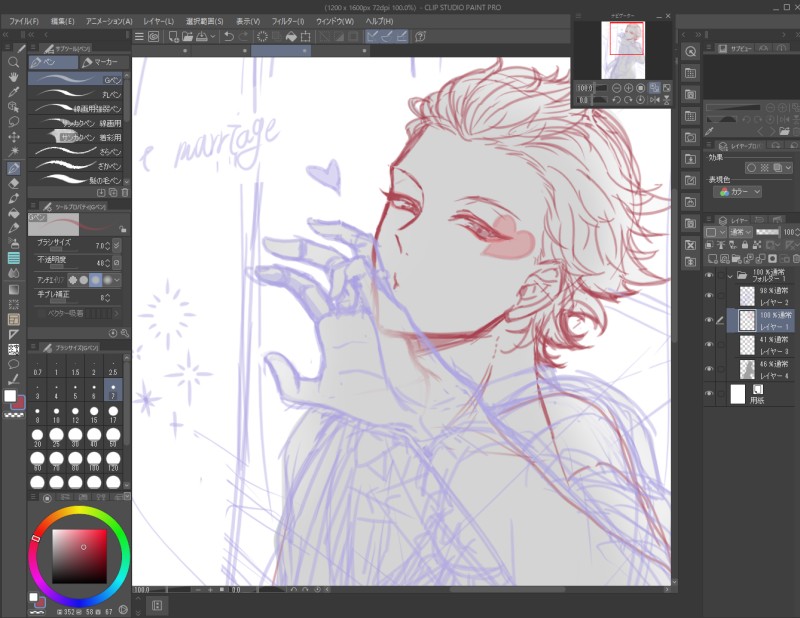Click the help question-mark icon
Image resolution: width=800 pixels, height=618 pixels.
click(x=420, y=36)
